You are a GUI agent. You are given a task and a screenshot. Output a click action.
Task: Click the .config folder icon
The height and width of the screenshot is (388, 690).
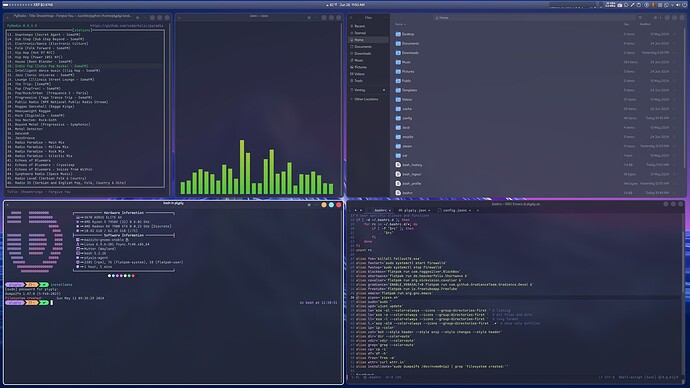point(398,118)
